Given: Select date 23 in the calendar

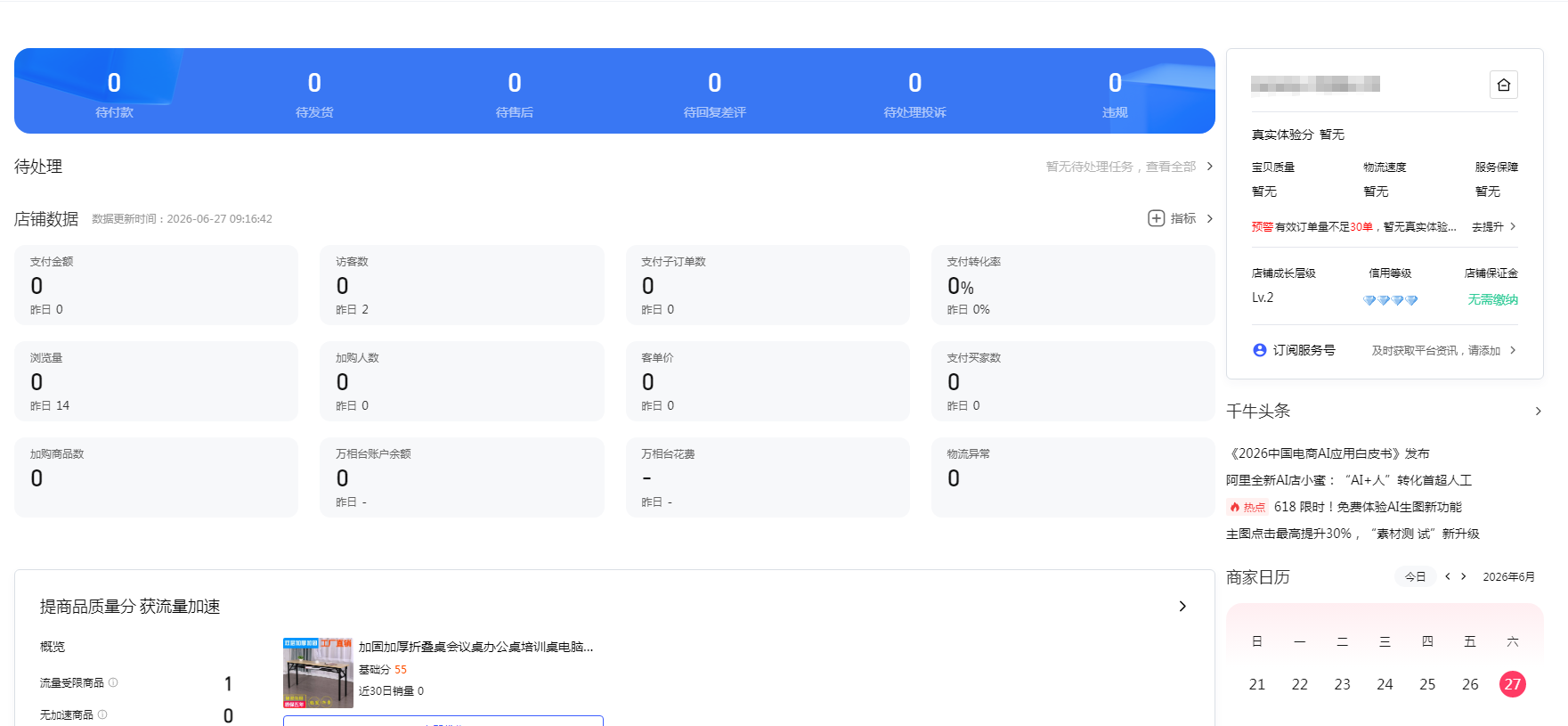Looking at the screenshot, I should coord(1343,684).
